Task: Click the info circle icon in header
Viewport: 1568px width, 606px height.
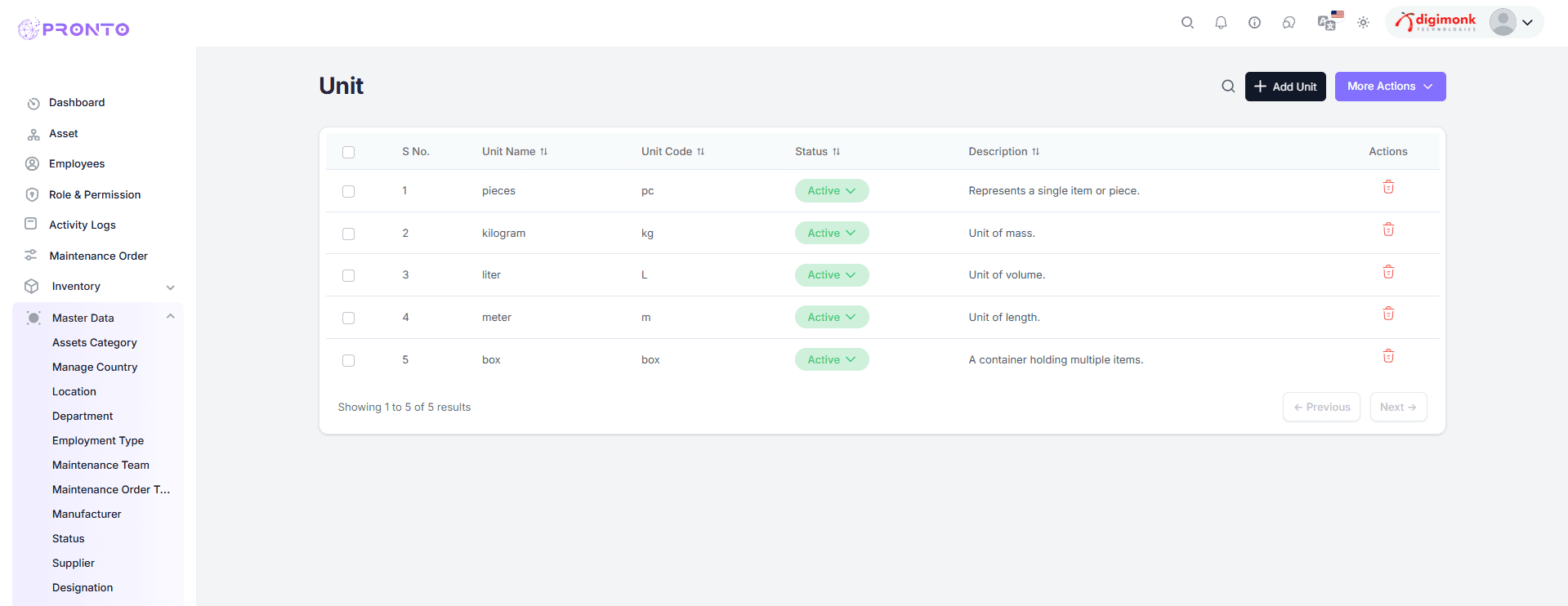Action: pos(1254,23)
